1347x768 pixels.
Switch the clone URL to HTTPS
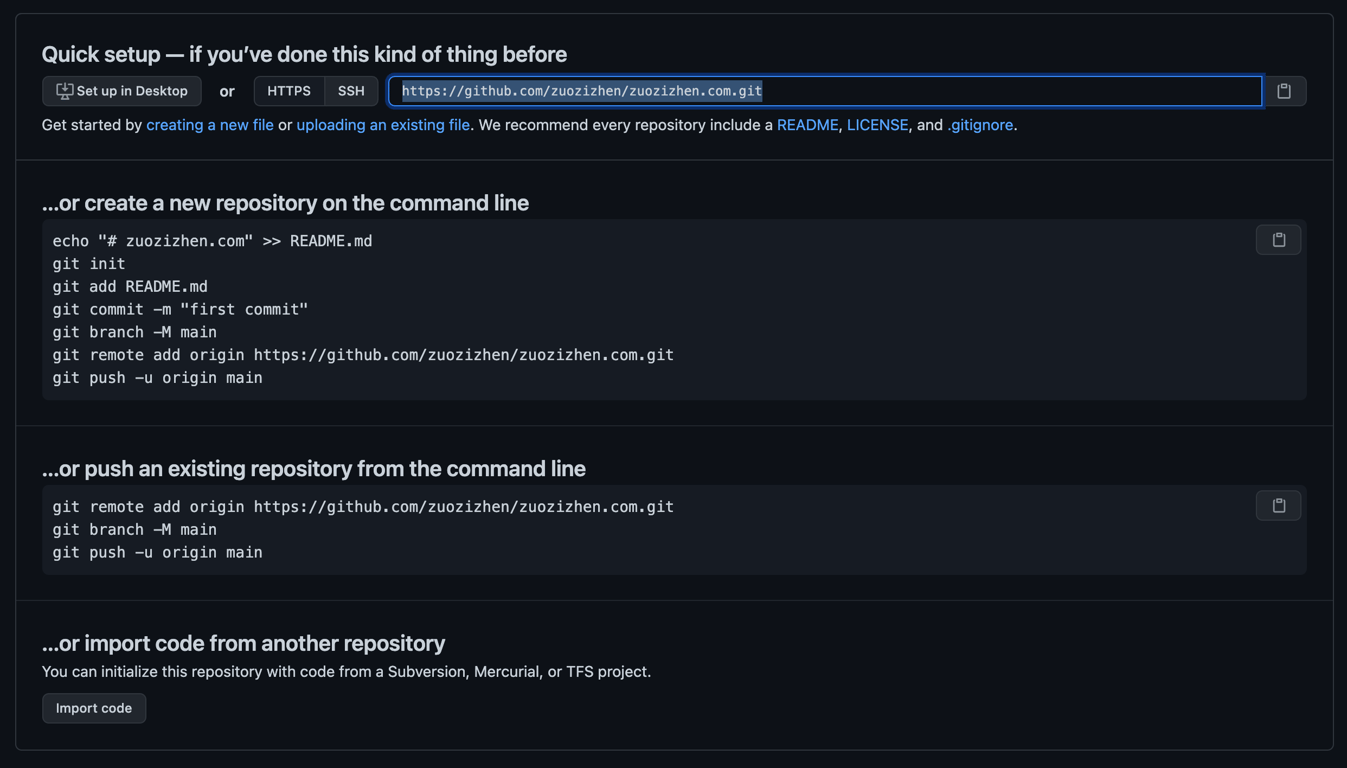coord(289,91)
